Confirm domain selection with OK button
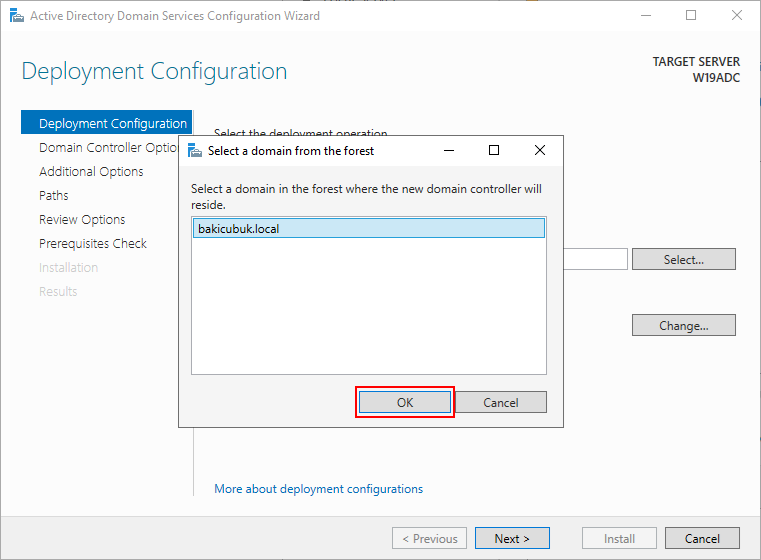The width and height of the screenshot is (761, 560). (405, 402)
